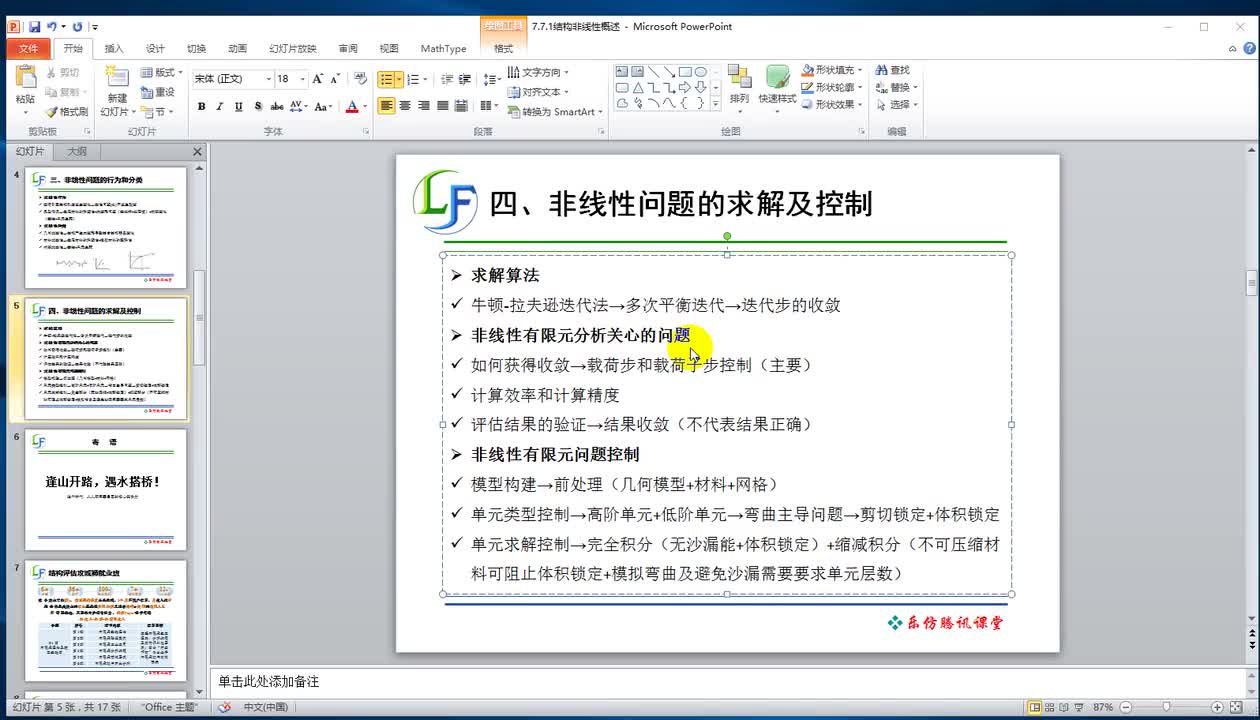The image size is (1260, 720).
Task: Switch to Insert (插入) tab
Action: click(114, 48)
